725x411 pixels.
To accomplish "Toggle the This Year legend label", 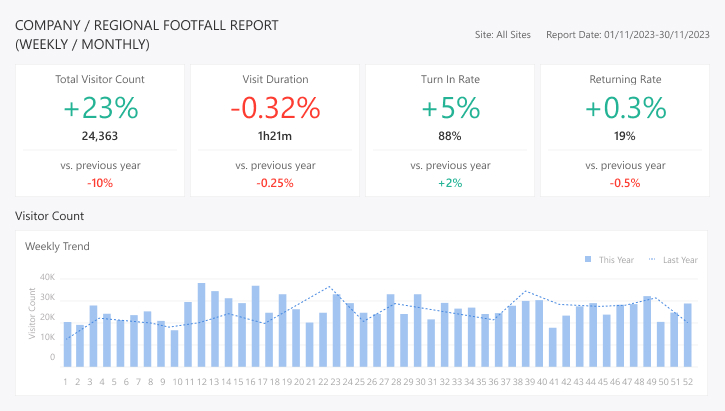I will (x=616, y=260).
